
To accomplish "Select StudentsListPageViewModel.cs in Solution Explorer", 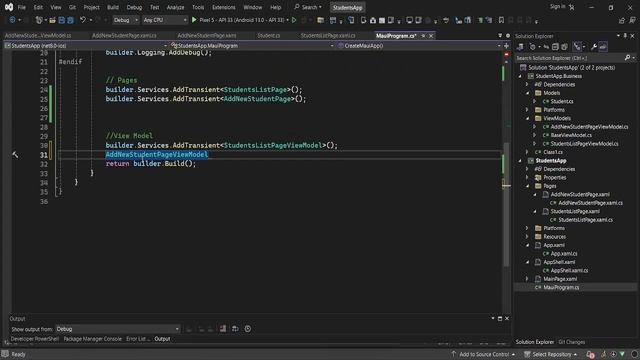I will (584, 144).
